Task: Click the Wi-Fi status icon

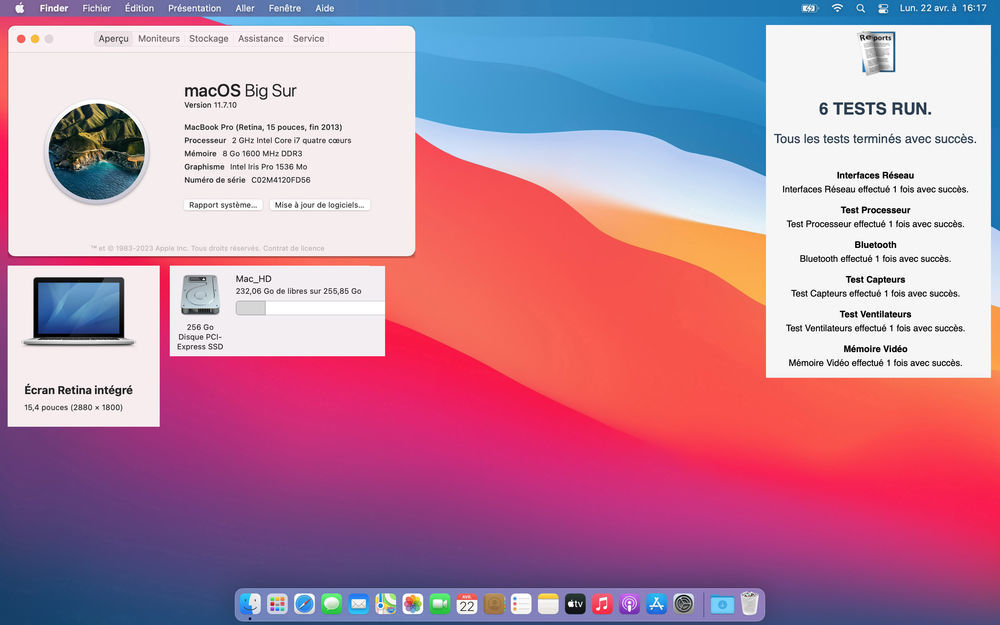Action: 837,8
